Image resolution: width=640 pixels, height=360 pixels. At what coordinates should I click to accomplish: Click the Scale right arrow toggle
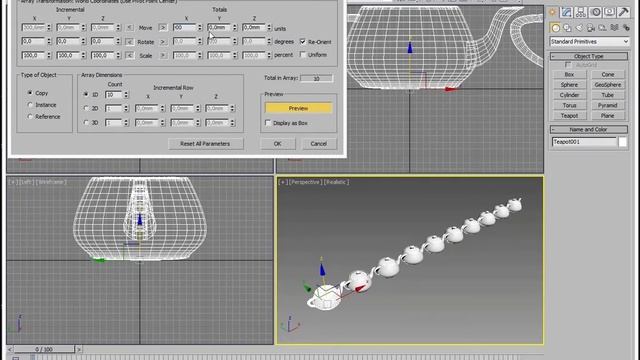(x=163, y=55)
